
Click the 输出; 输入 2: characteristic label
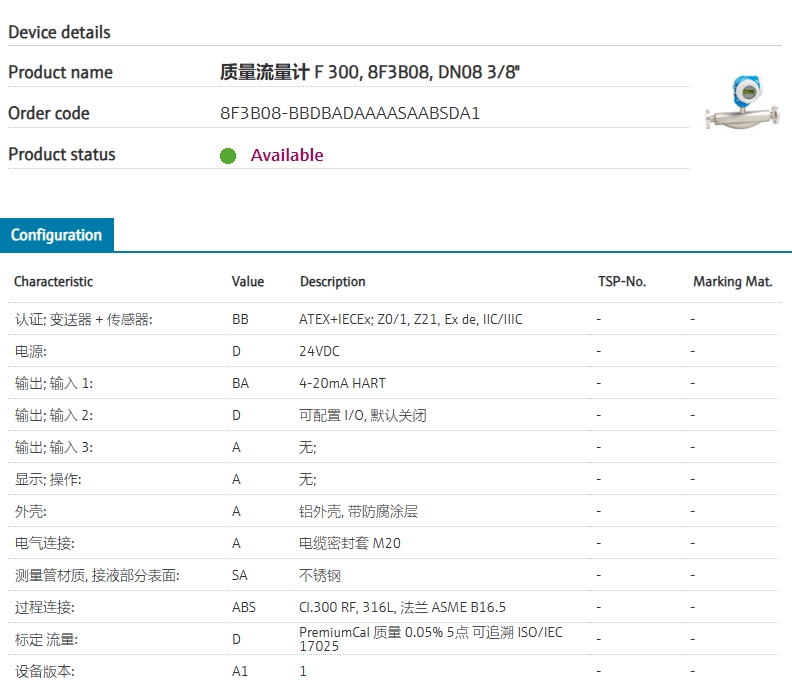[54, 415]
